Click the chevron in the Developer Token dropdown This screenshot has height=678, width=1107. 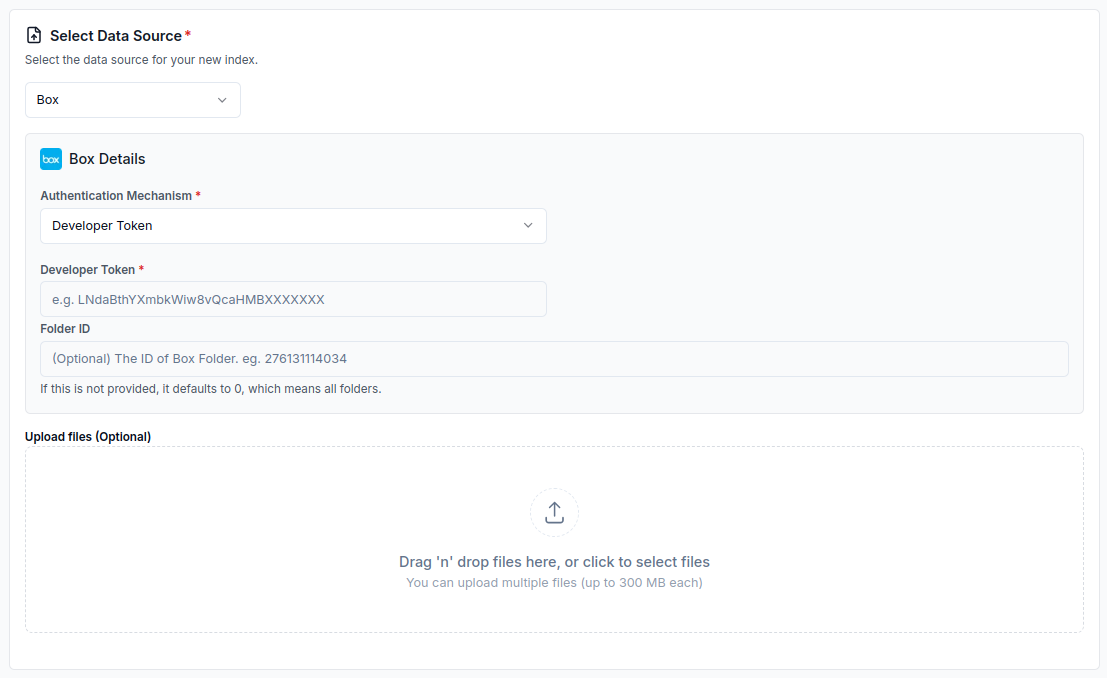pyautogui.click(x=528, y=226)
